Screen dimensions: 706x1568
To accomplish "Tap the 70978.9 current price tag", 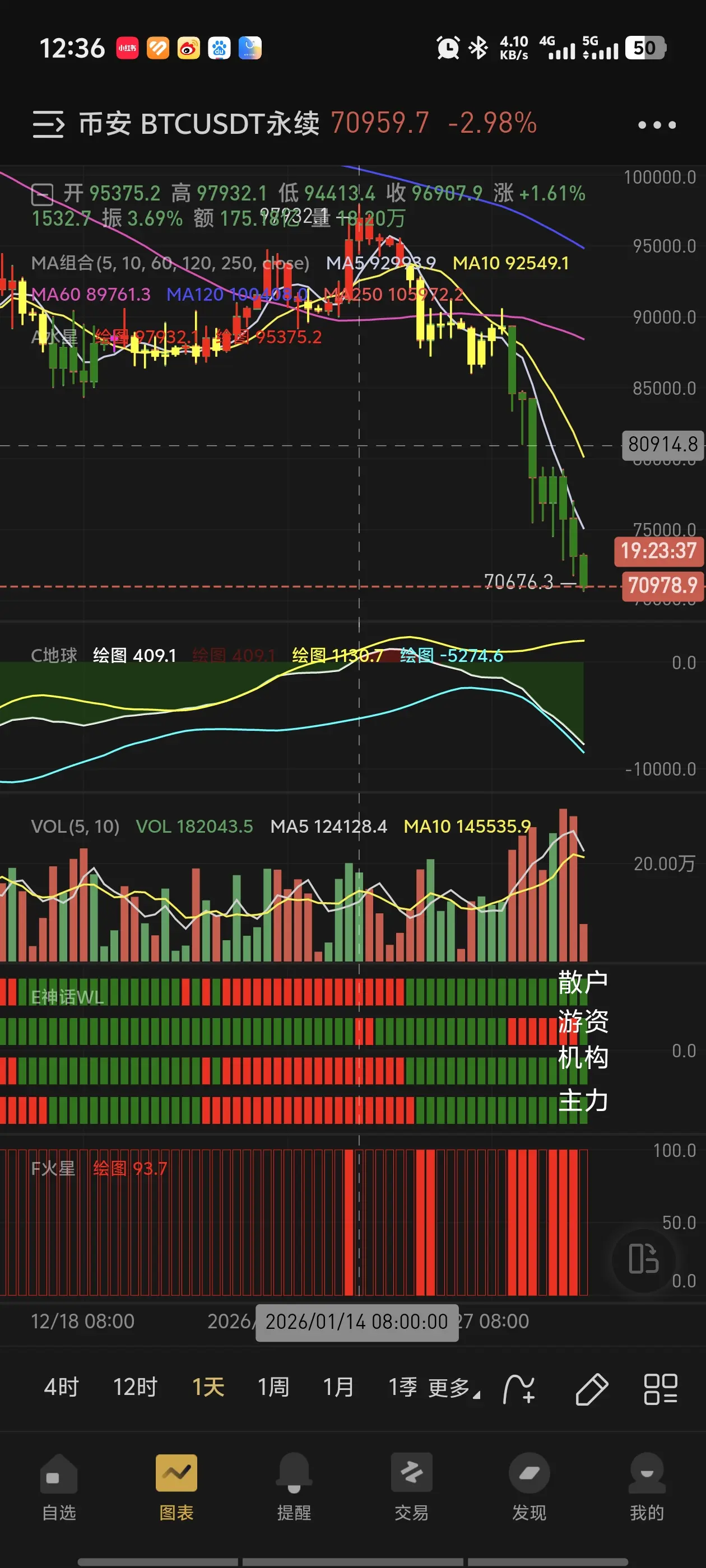I will coord(663,586).
